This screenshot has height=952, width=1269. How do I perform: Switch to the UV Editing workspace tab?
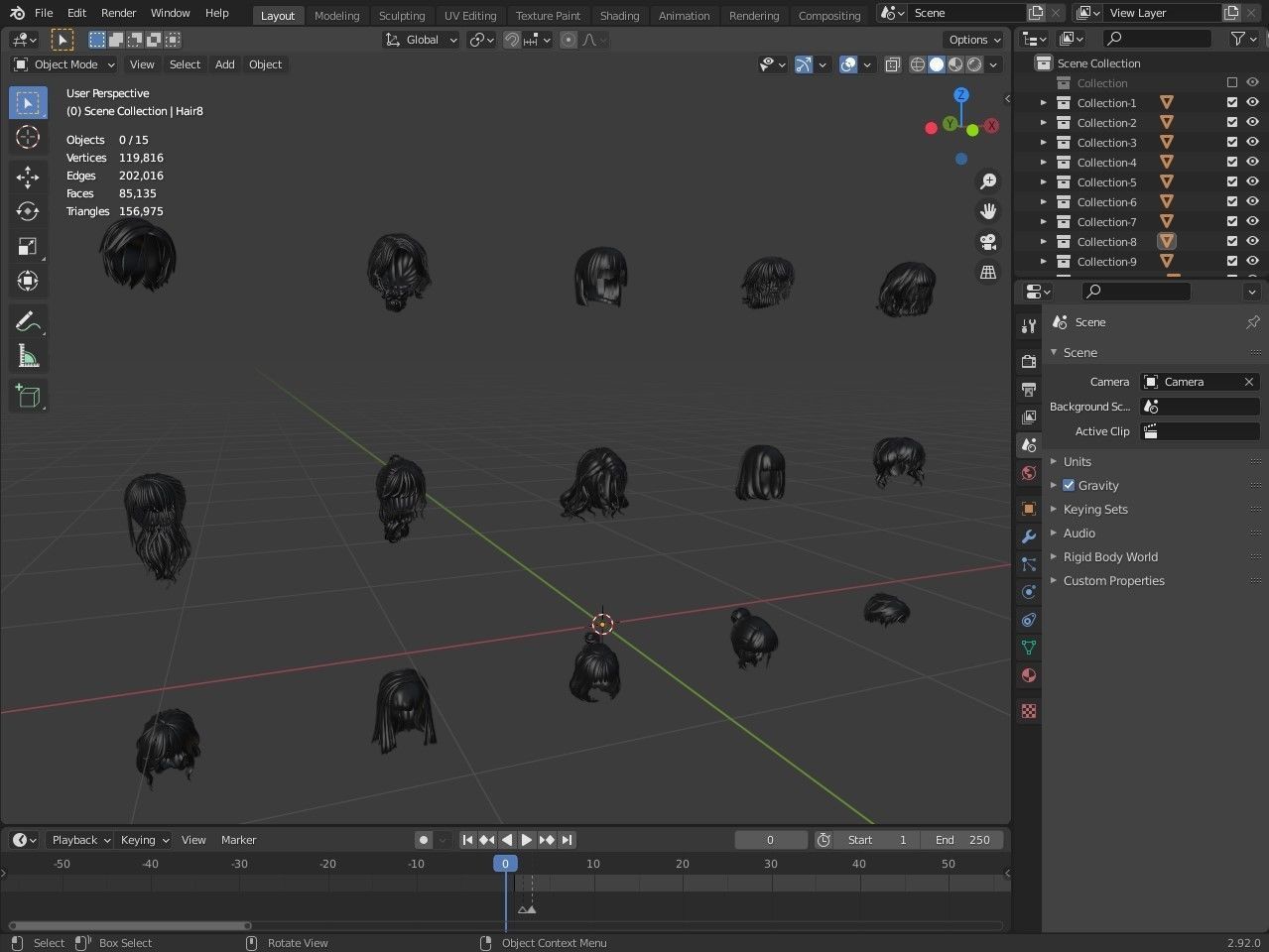click(x=470, y=15)
